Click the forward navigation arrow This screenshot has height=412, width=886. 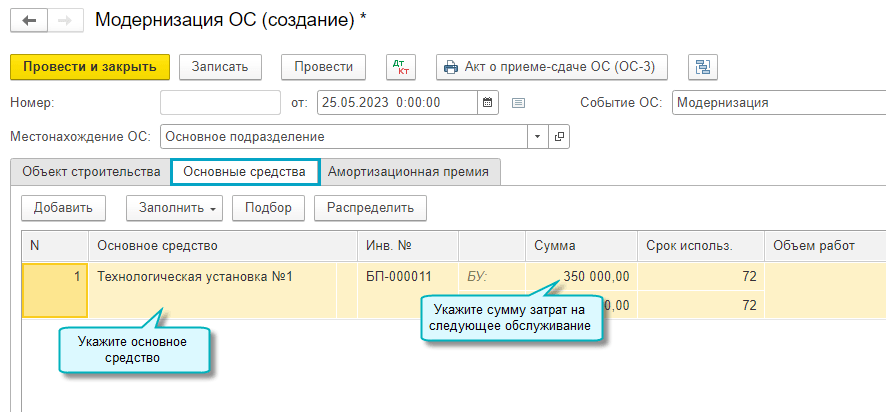point(63,21)
